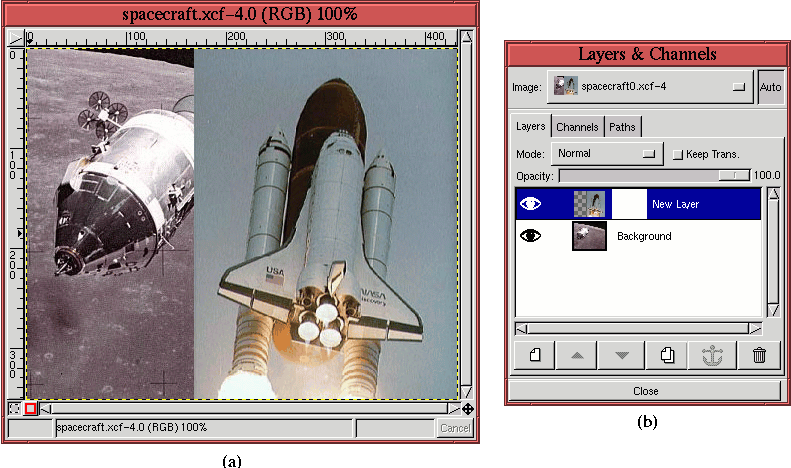Delete layer using the trash icon
The width and height of the screenshot is (791, 468).
[759, 355]
